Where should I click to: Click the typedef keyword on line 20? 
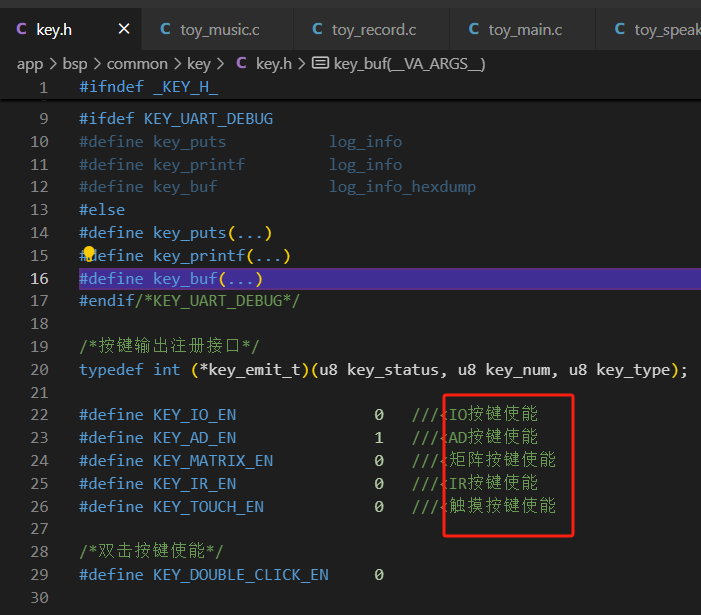(x=111, y=370)
